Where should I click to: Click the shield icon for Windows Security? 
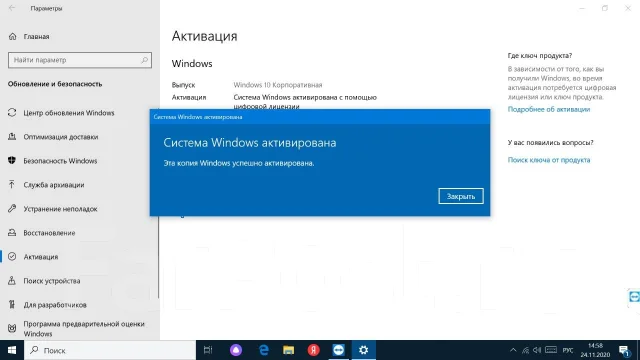[12, 160]
